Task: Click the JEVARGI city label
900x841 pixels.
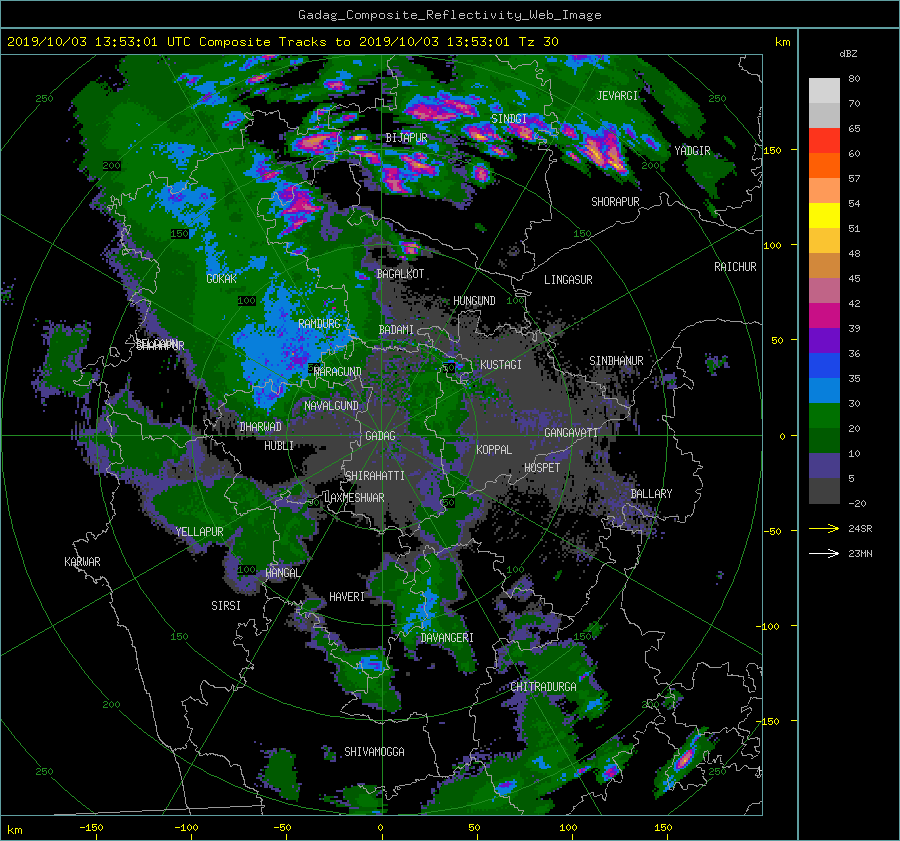Action: (x=617, y=96)
